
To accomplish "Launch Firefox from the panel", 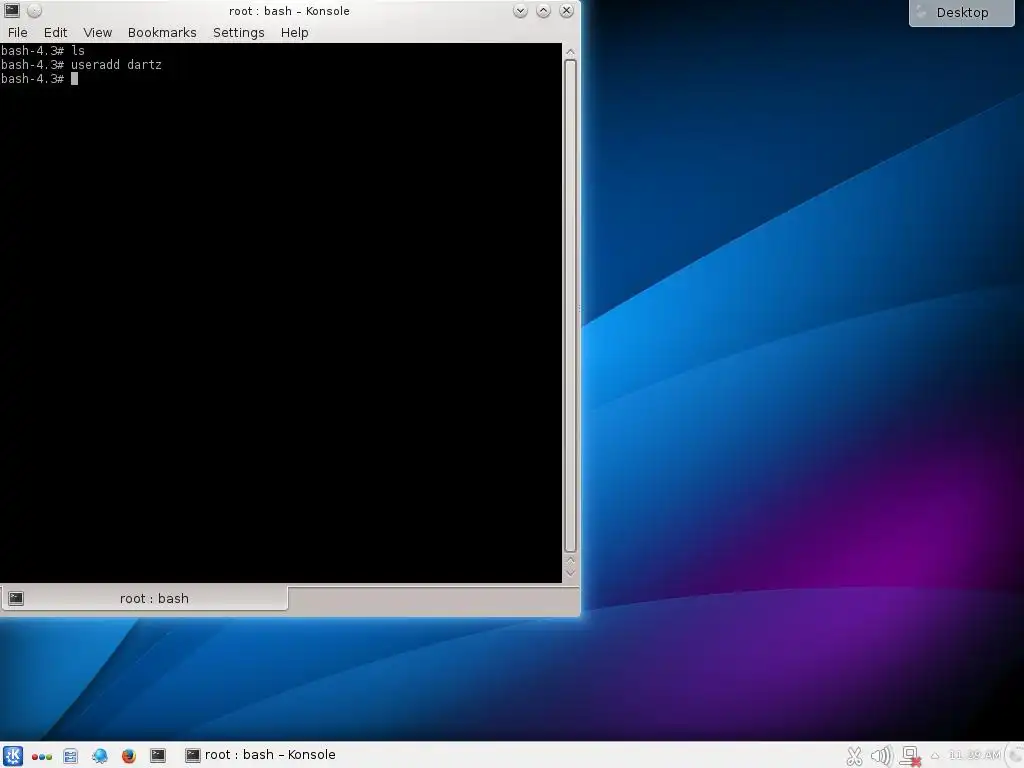I will pyautogui.click(x=129, y=756).
